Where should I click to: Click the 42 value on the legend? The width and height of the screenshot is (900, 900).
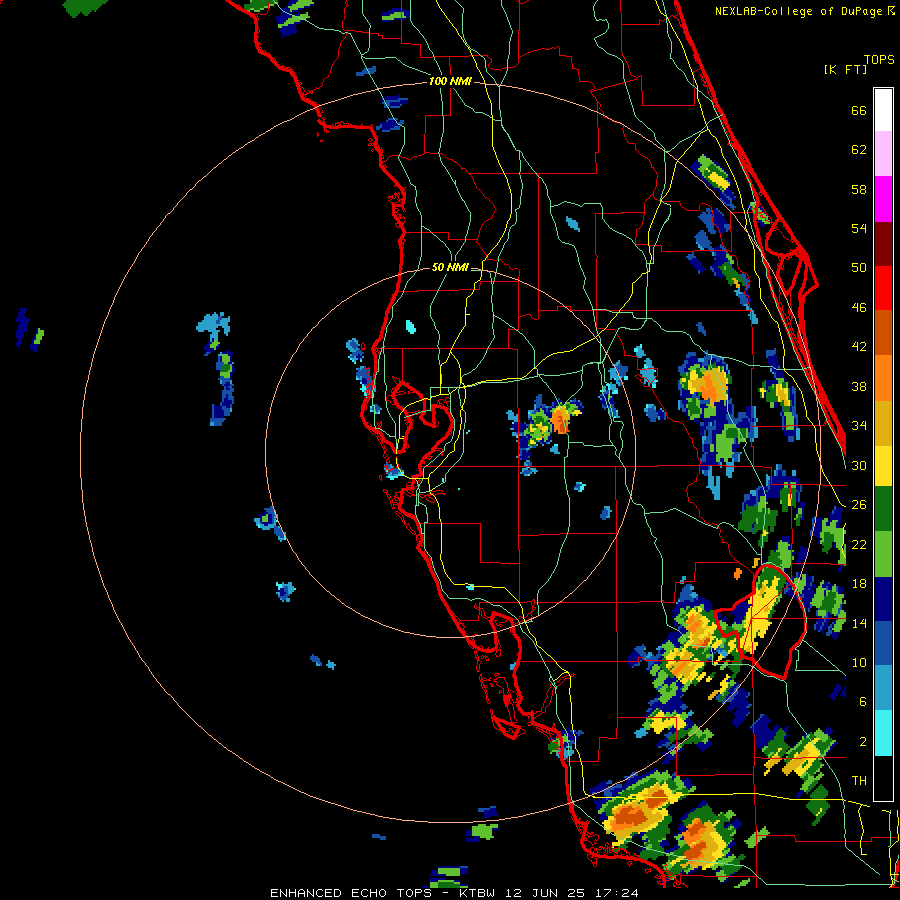(859, 347)
